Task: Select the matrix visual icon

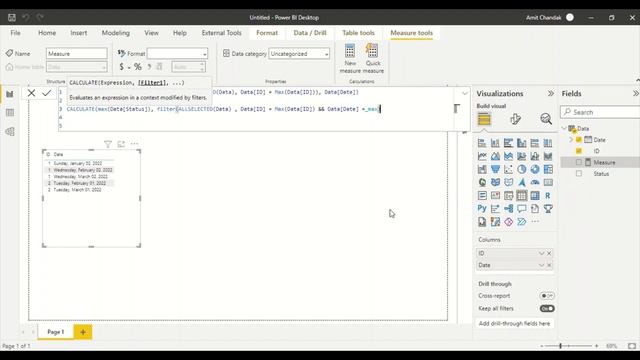Action: 535,196
